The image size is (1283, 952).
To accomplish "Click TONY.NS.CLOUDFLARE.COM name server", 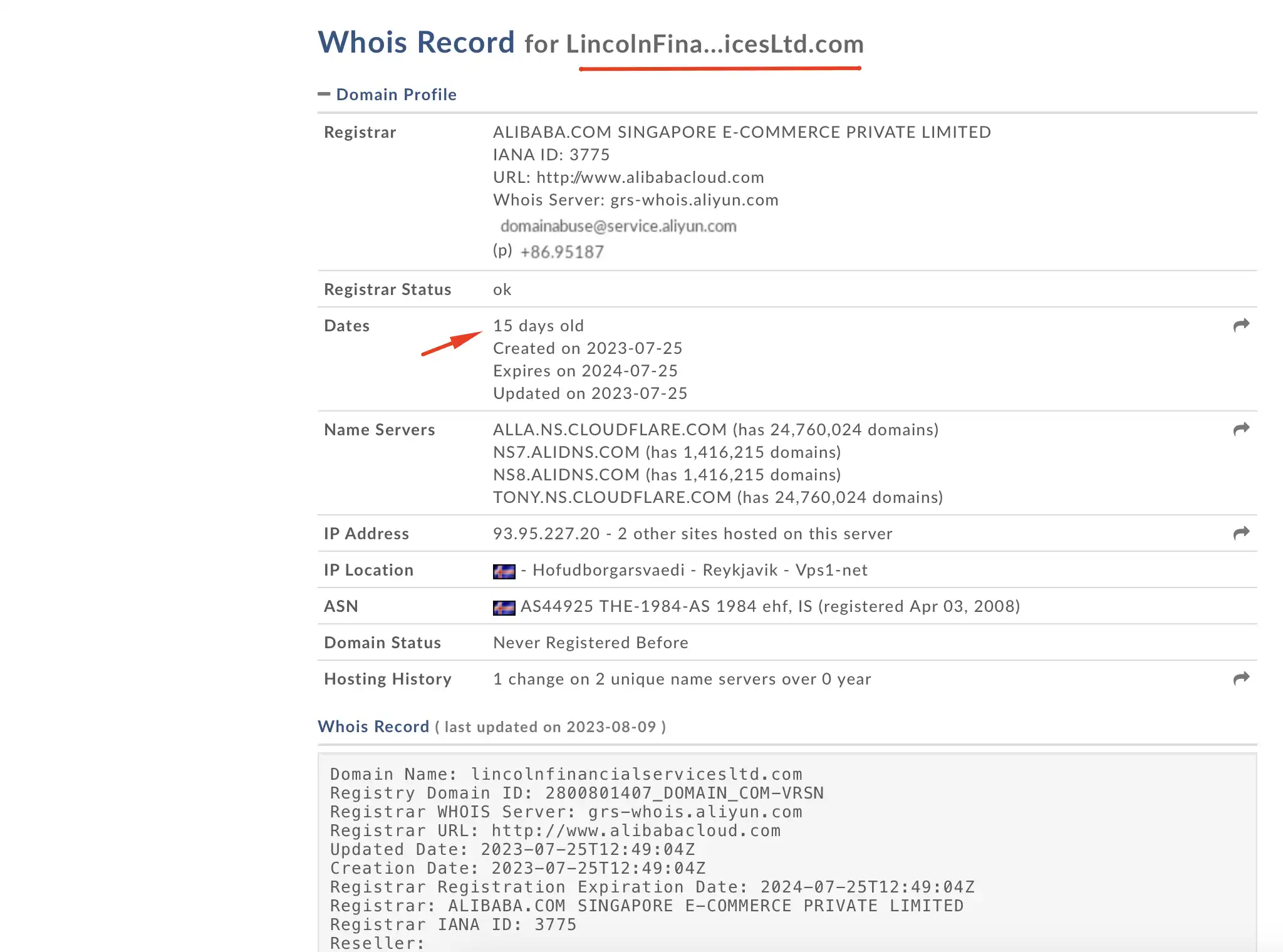I will point(718,497).
